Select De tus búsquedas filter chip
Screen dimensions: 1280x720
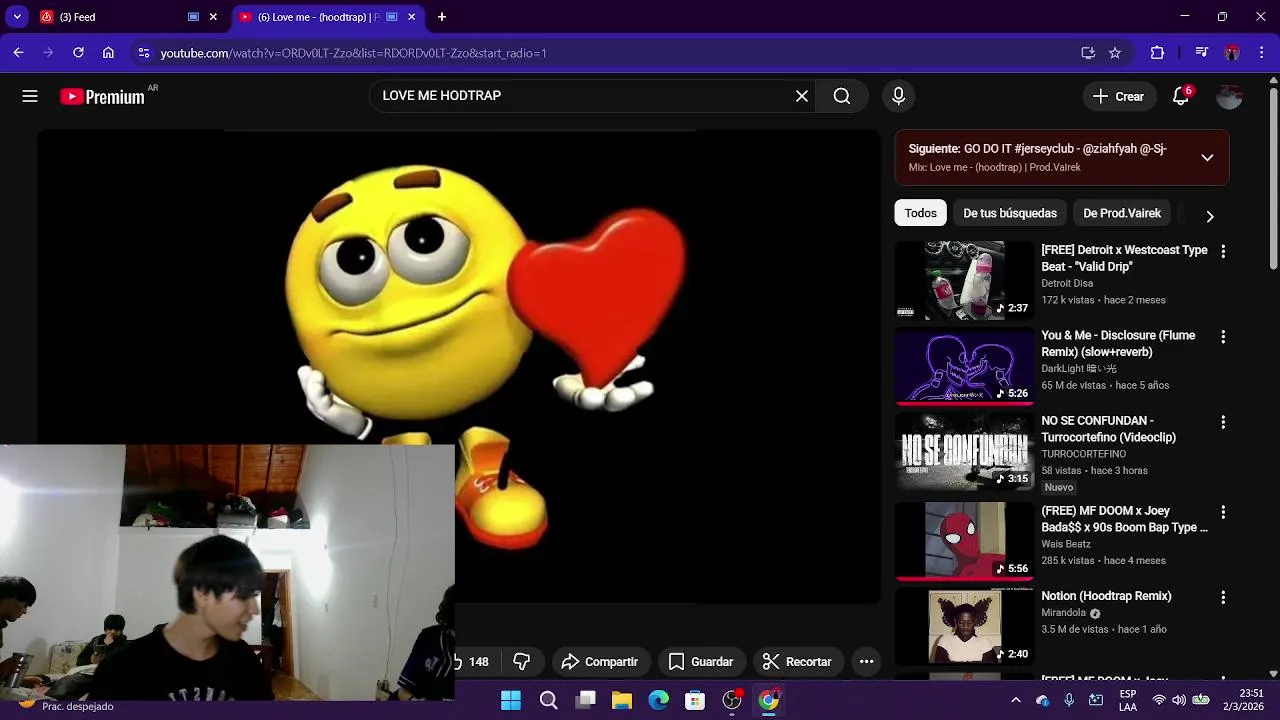tap(1010, 213)
